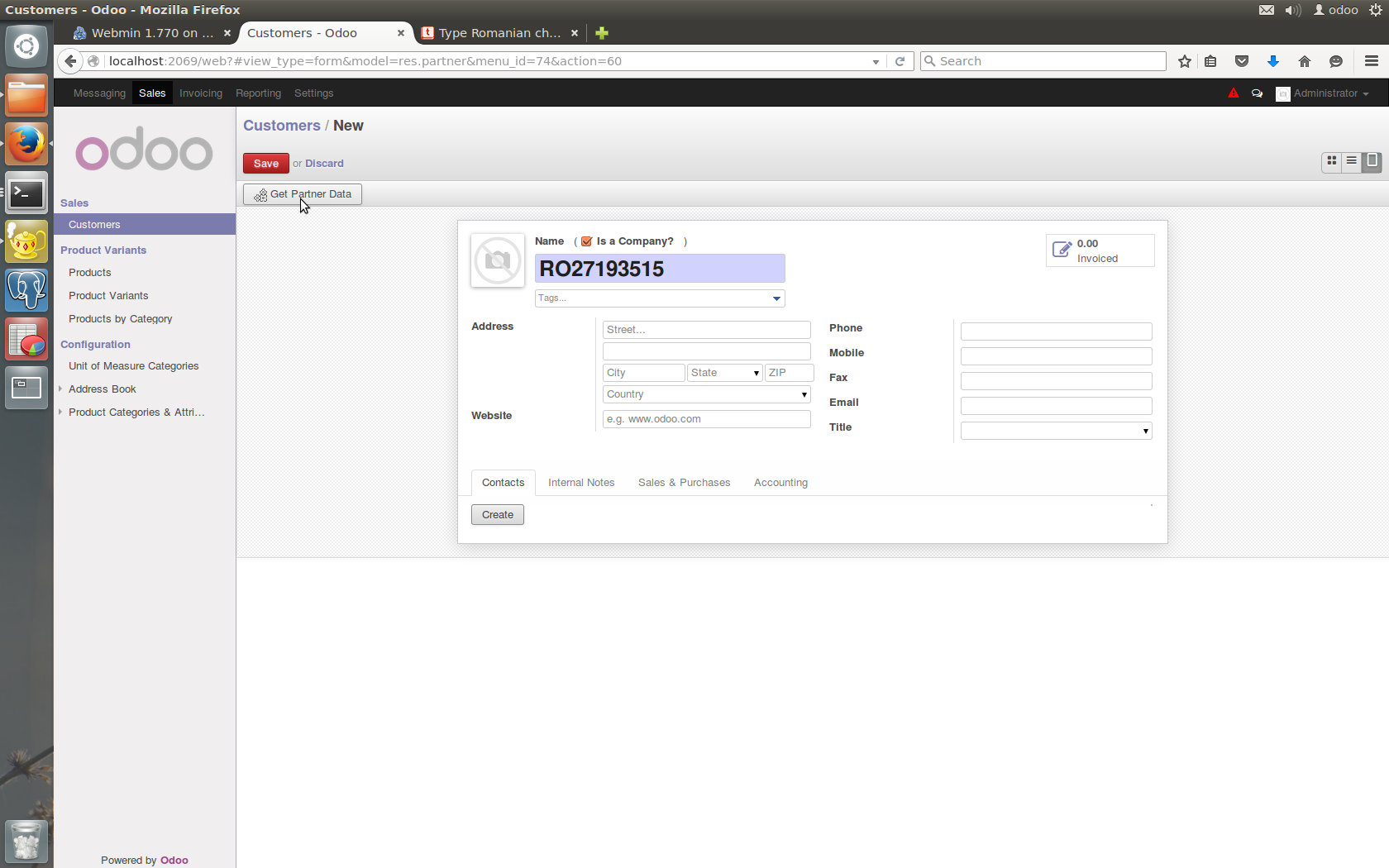The image size is (1389, 868).
Task: Expand the Address Book menu
Action: coord(103,389)
